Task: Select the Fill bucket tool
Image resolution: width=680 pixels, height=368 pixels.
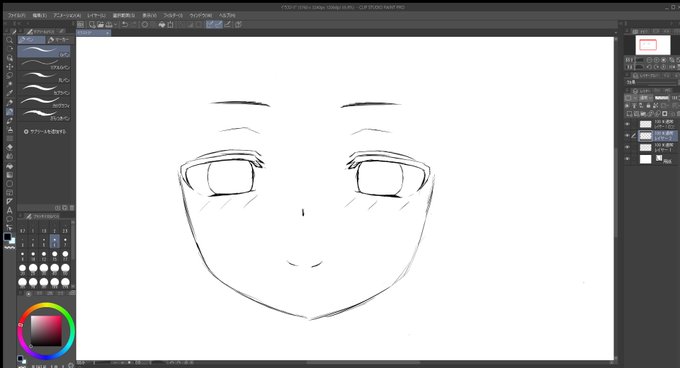Action: click(10, 166)
